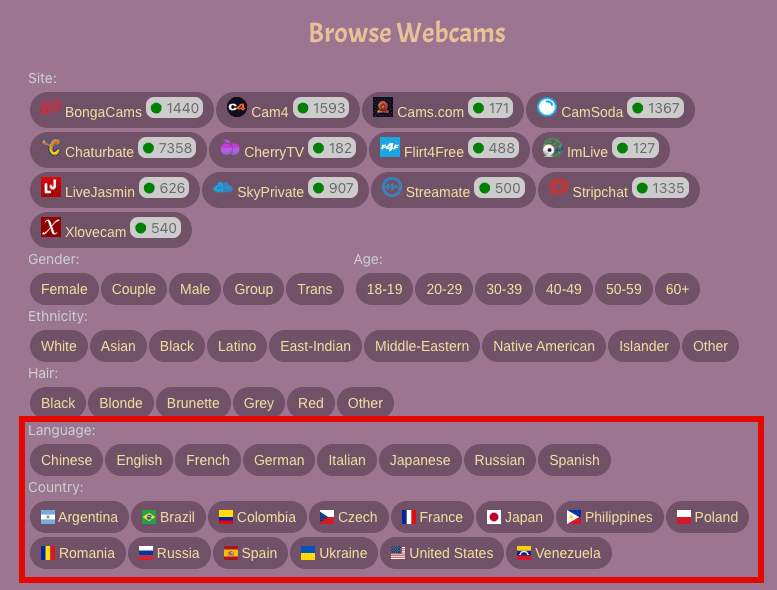Screen dimensions: 777x590
Task: Select the Grey hair chip
Action: (259, 403)
